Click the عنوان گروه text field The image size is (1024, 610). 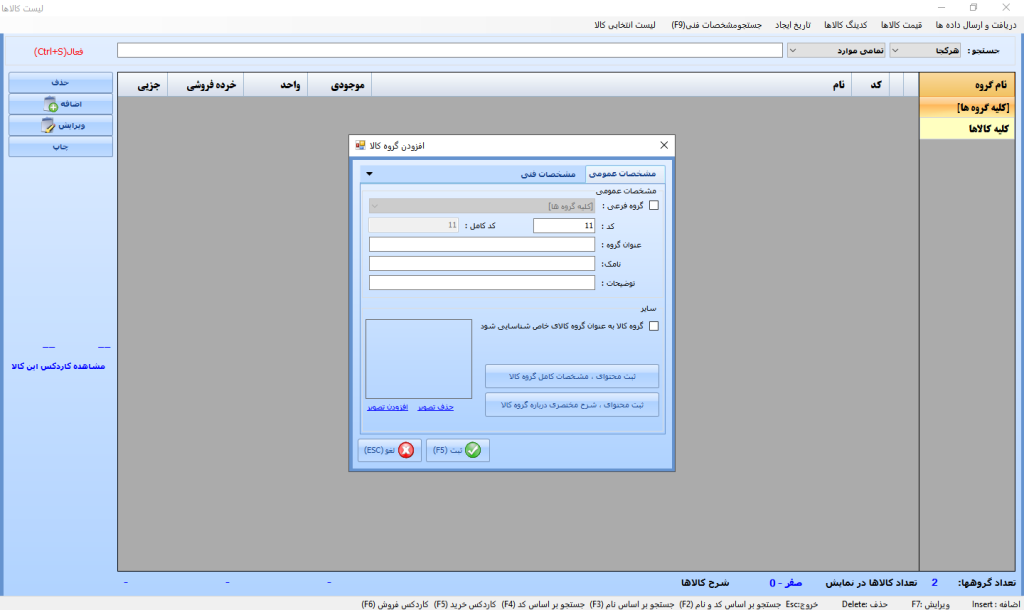point(481,245)
